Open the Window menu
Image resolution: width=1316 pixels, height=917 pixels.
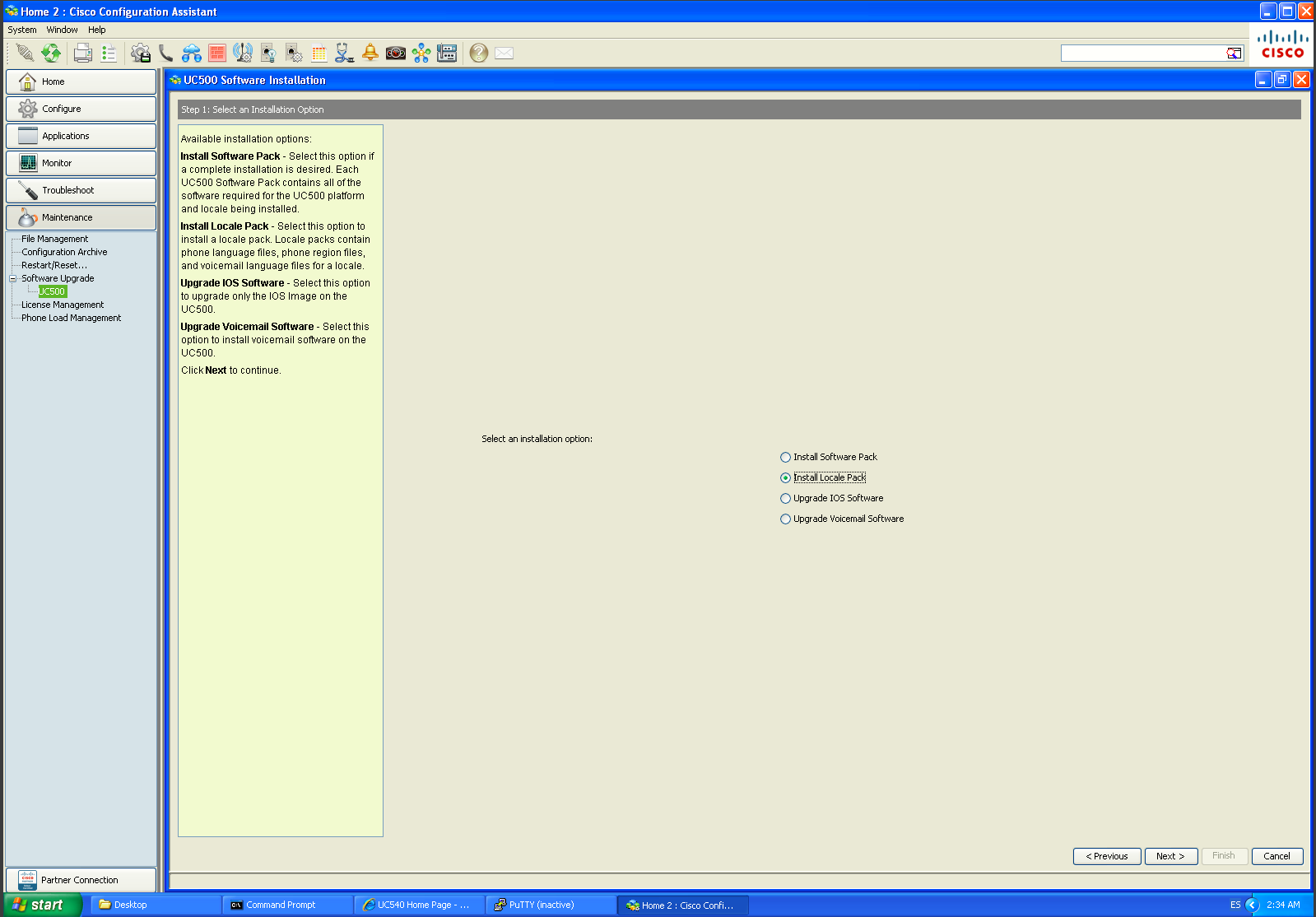(x=63, y=30)
